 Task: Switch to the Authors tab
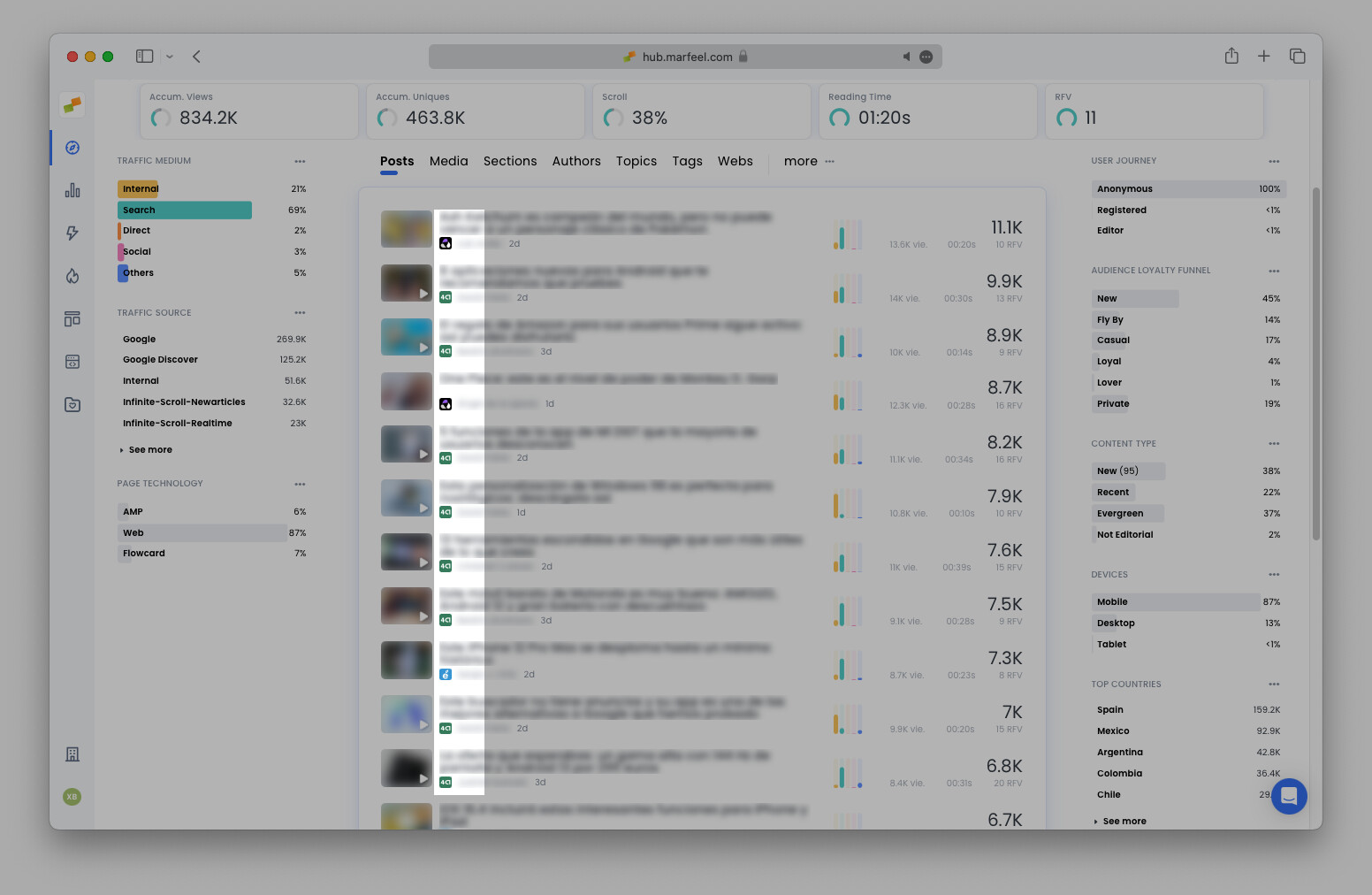click(x=576, y=161)
